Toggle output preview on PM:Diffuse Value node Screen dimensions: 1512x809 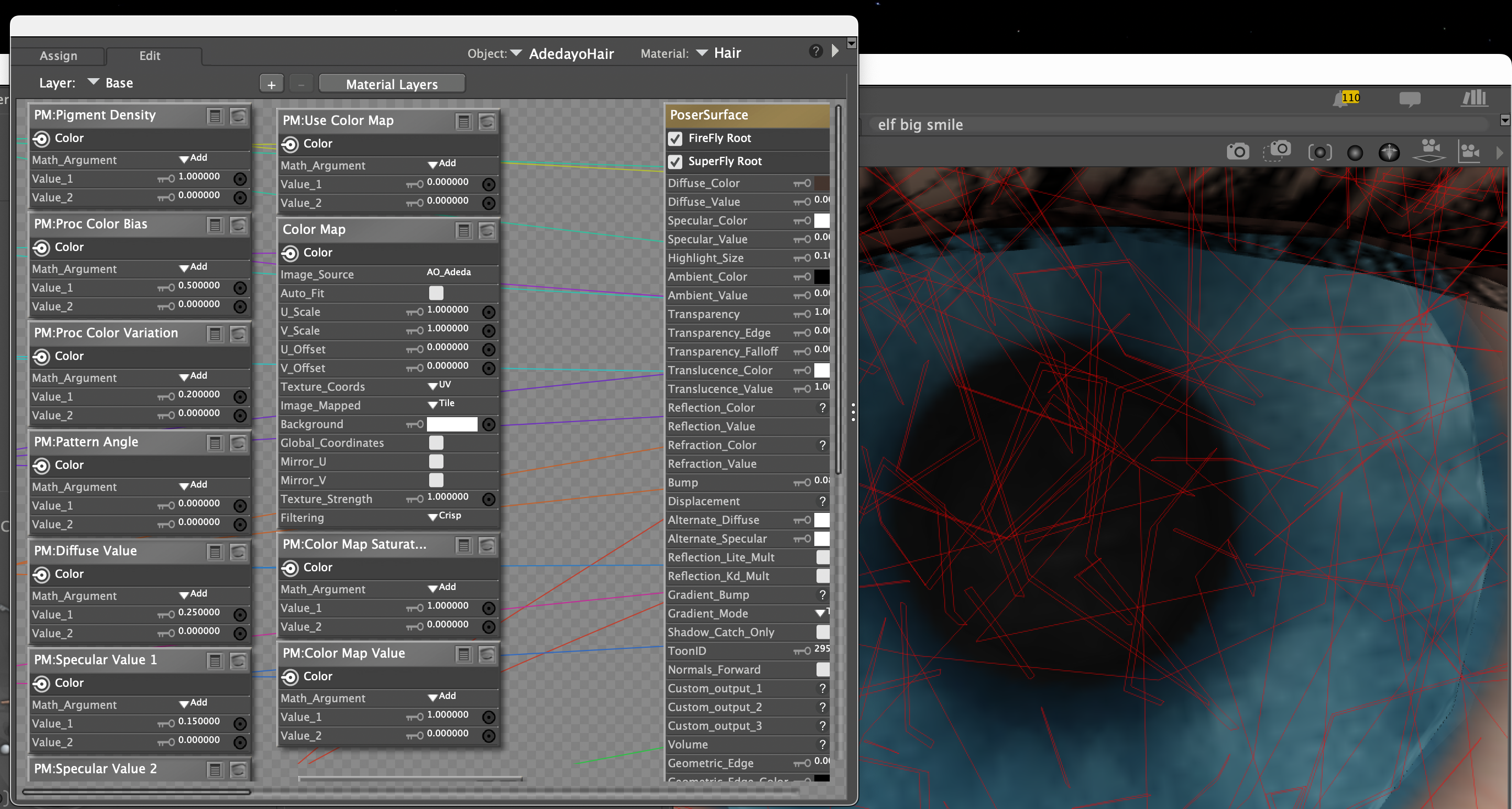238,551
